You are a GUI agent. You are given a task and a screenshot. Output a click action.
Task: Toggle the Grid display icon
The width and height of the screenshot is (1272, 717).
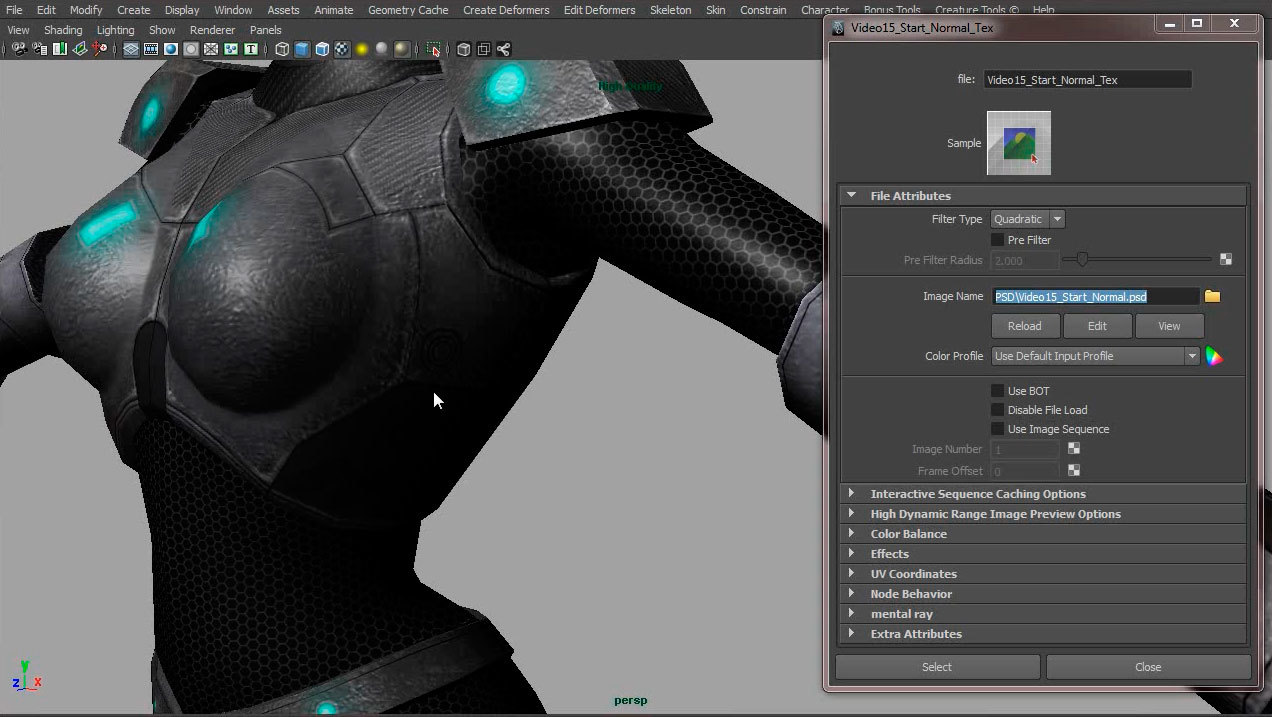[131, 49]
